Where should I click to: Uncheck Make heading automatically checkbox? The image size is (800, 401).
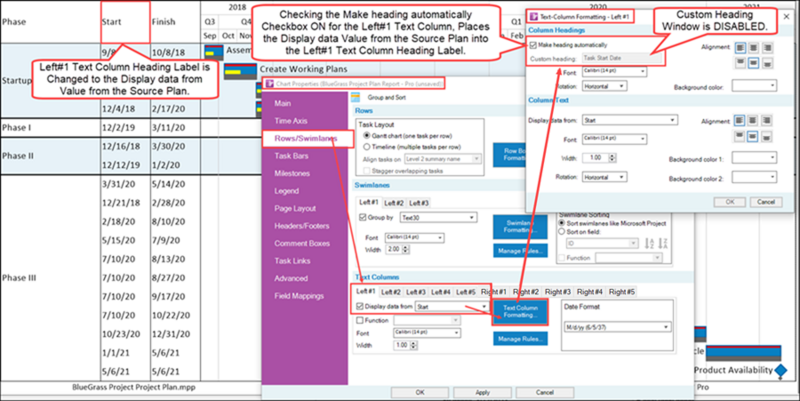point(533,45)
